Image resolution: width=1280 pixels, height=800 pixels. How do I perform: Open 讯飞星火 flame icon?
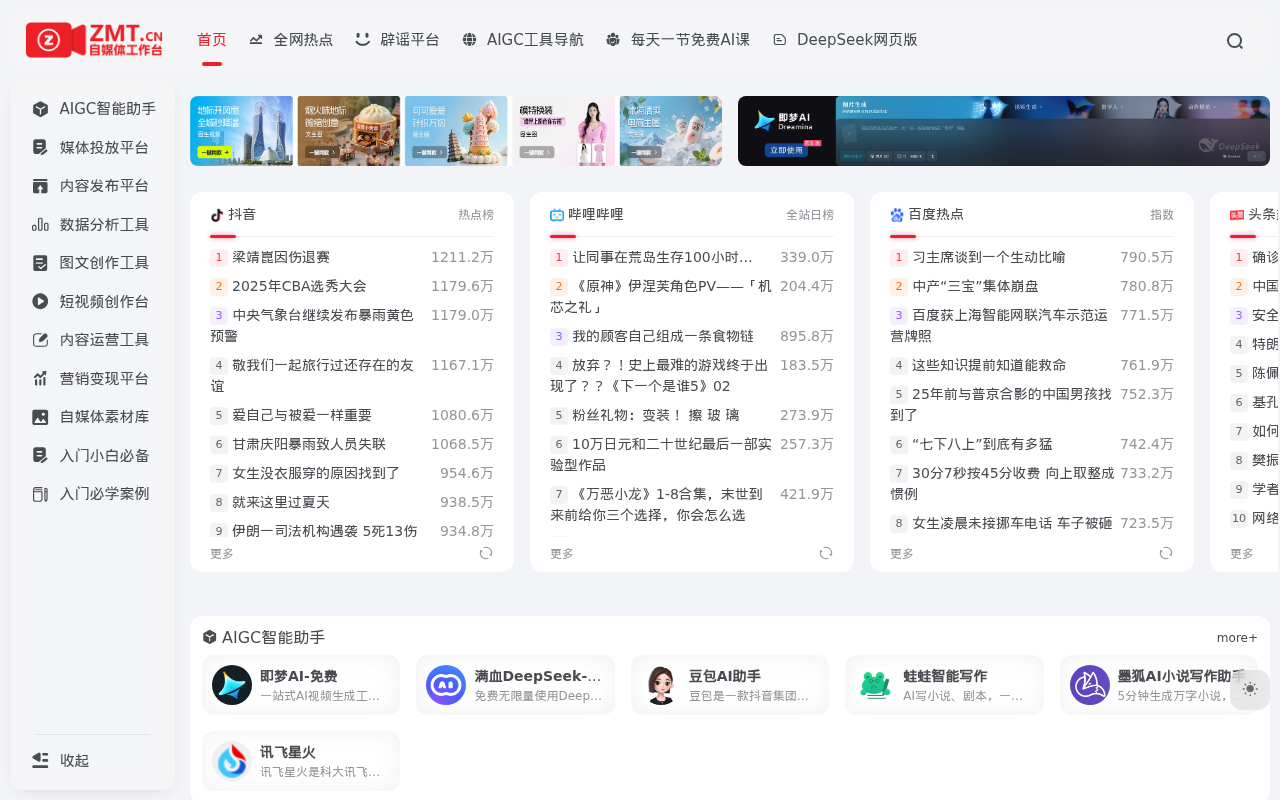[232, 761]
